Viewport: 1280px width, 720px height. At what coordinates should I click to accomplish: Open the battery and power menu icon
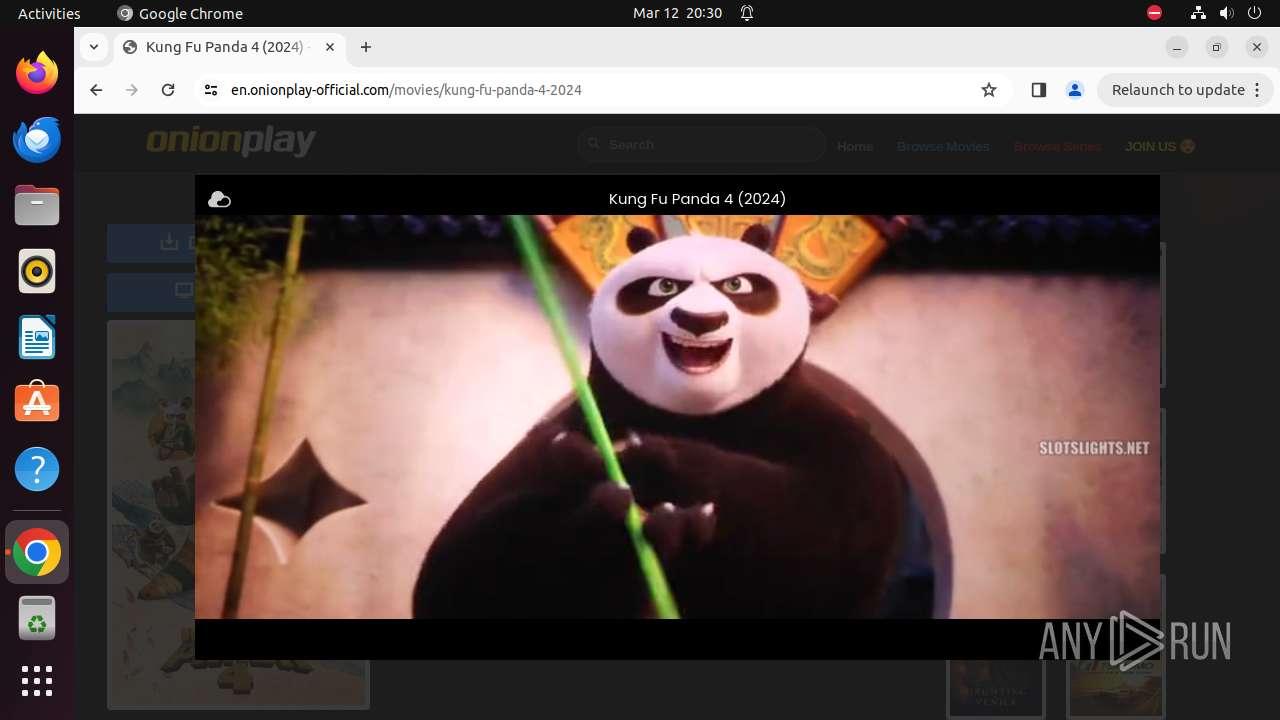pos(1255,13)
